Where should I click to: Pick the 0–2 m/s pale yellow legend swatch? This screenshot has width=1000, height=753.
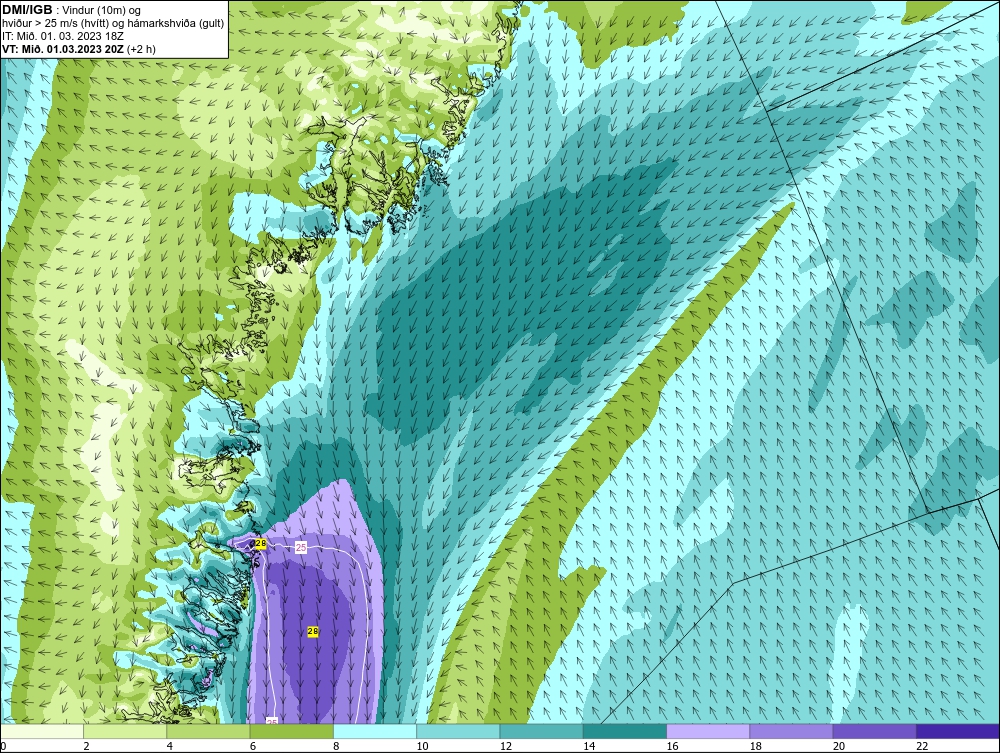pos(42,731)
